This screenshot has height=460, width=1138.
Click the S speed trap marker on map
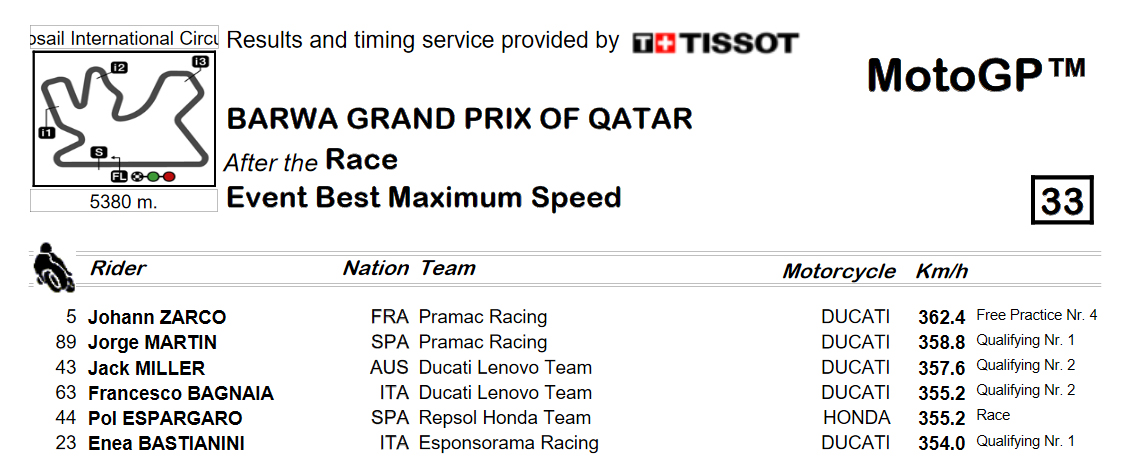[x=99, y=152]
